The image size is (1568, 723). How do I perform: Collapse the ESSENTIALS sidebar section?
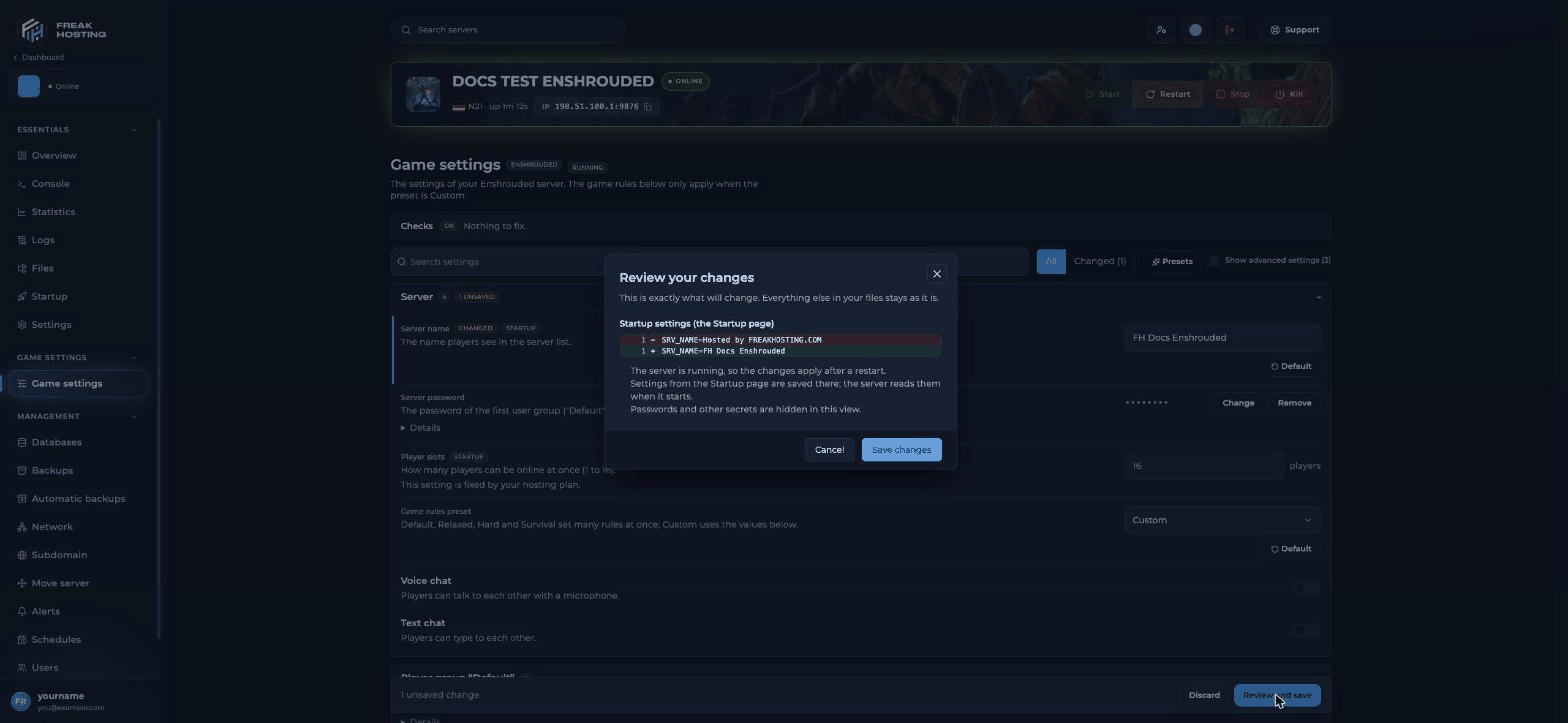134,130
